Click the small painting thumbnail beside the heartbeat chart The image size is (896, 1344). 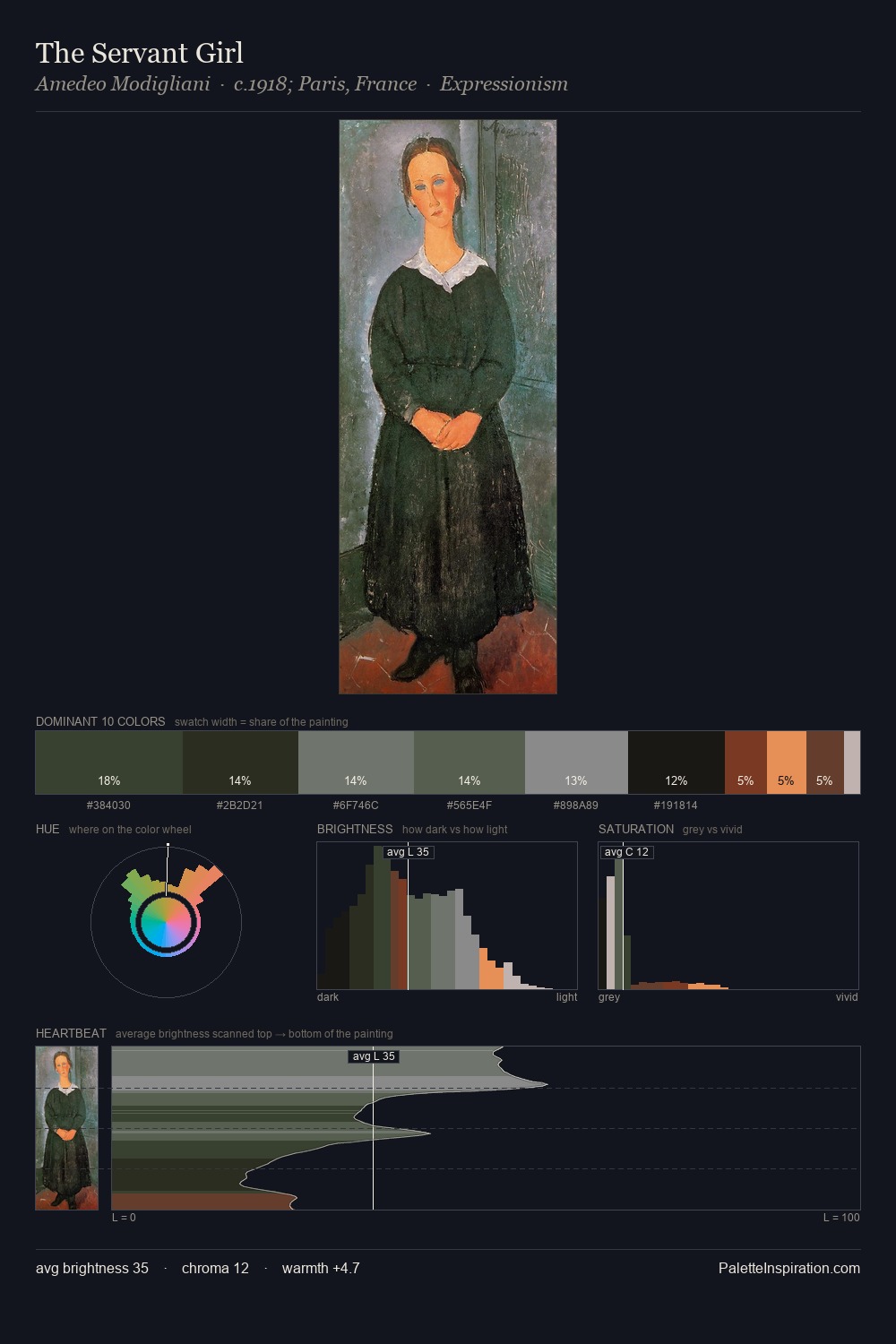click(66, 1128)
